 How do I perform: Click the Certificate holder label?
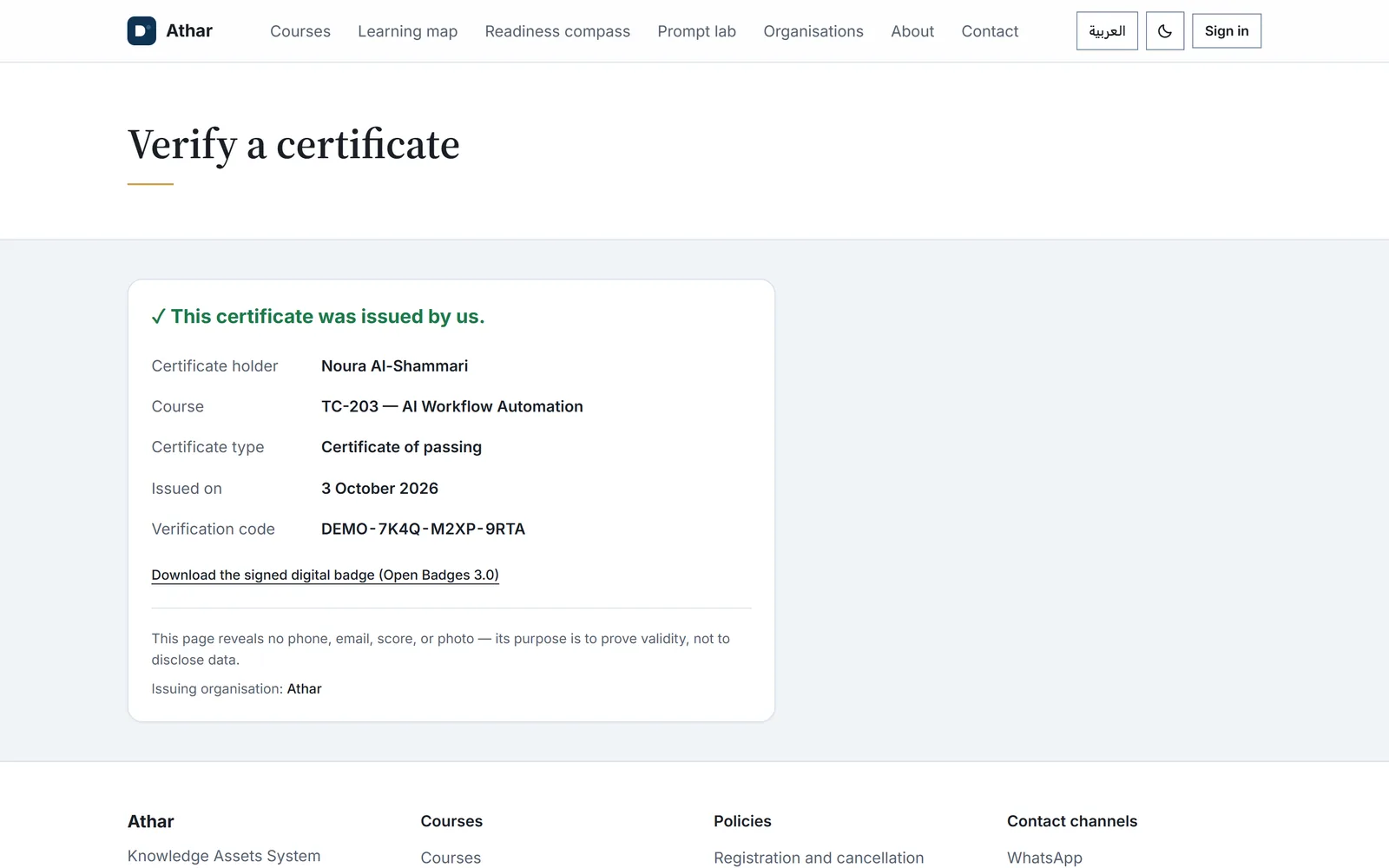[x=214, y=366]
